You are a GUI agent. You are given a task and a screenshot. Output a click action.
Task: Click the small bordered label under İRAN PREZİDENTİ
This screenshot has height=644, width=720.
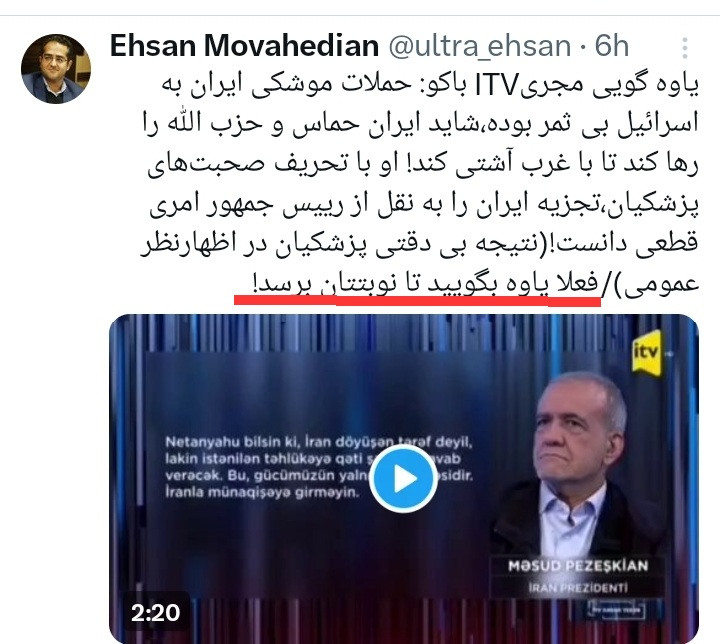(x=616, y=610)
